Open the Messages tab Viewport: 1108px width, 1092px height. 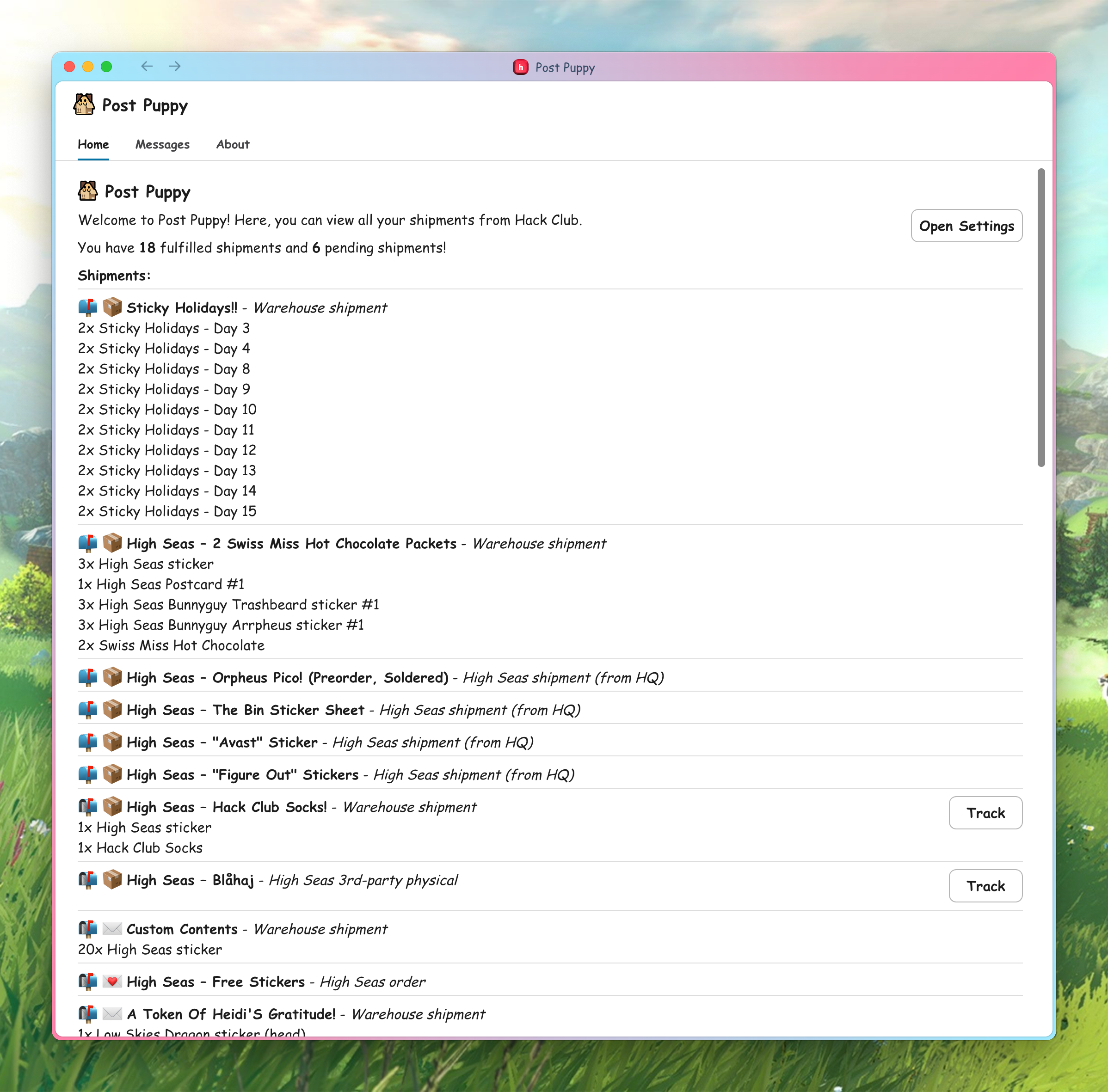click(x=162, y=144)
